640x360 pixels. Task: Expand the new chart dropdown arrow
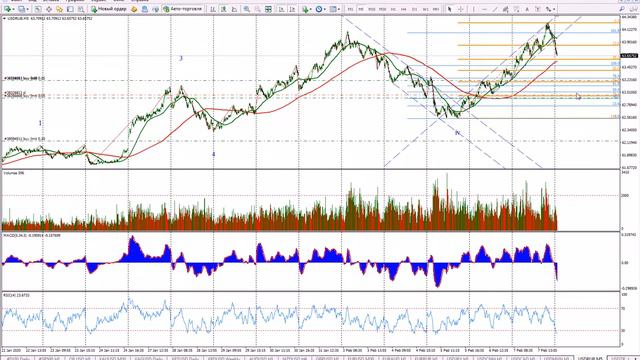13,9
